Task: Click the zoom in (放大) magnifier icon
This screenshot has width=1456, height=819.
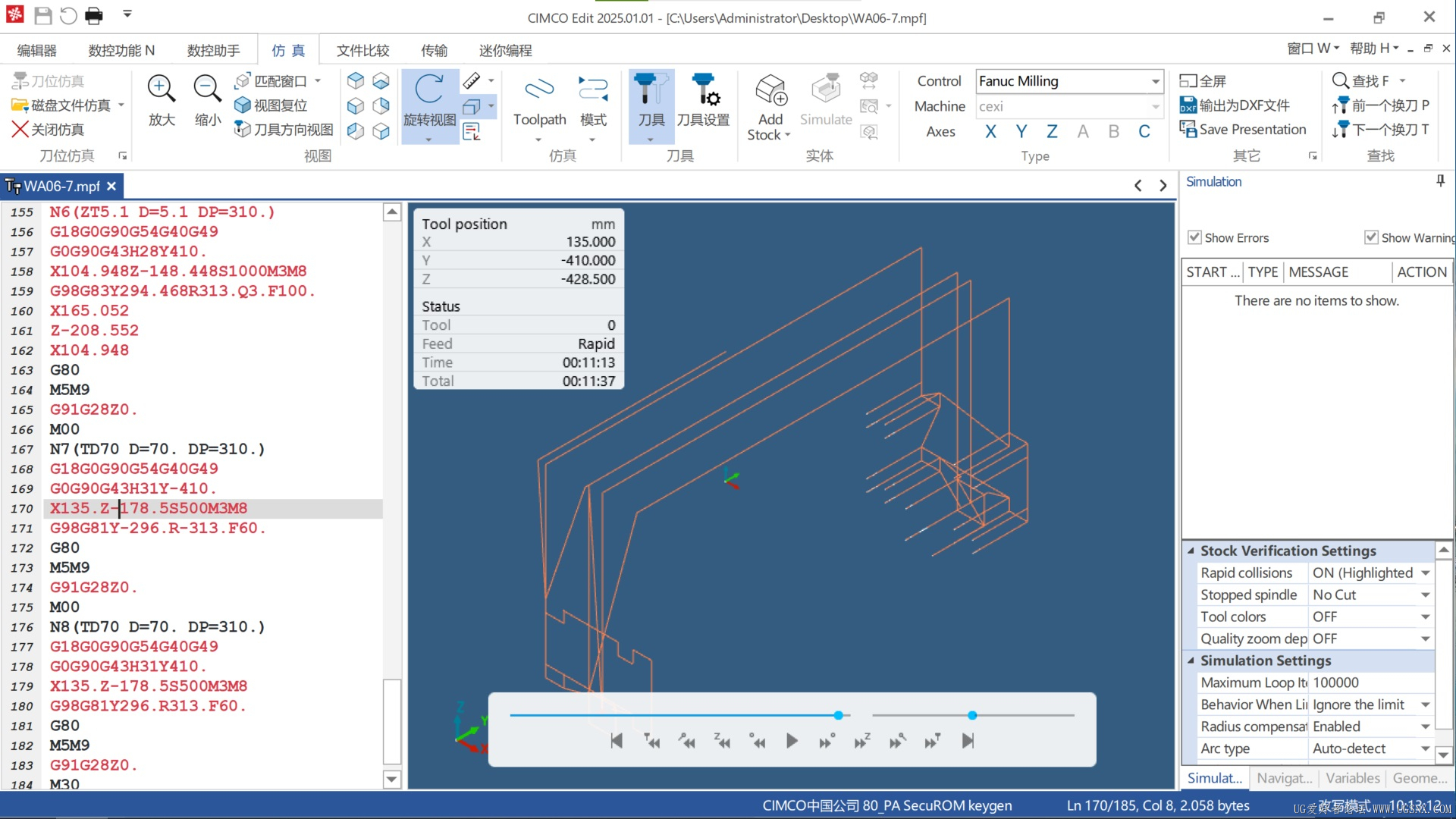Action: tap(161, 89)
